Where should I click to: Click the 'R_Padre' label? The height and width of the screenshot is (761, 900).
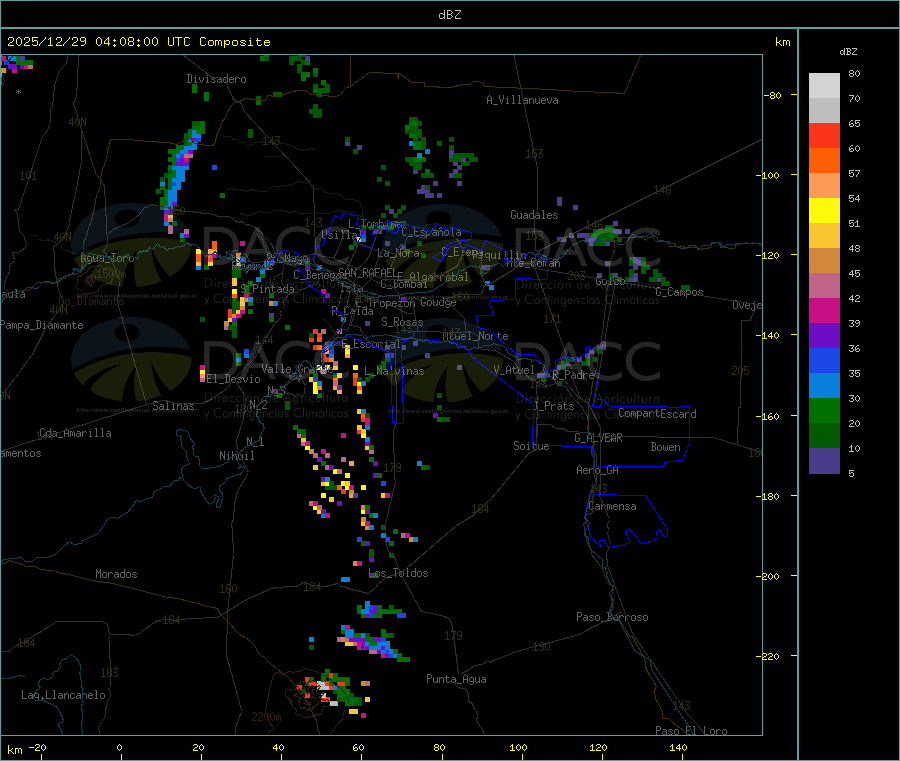point(573,375)
